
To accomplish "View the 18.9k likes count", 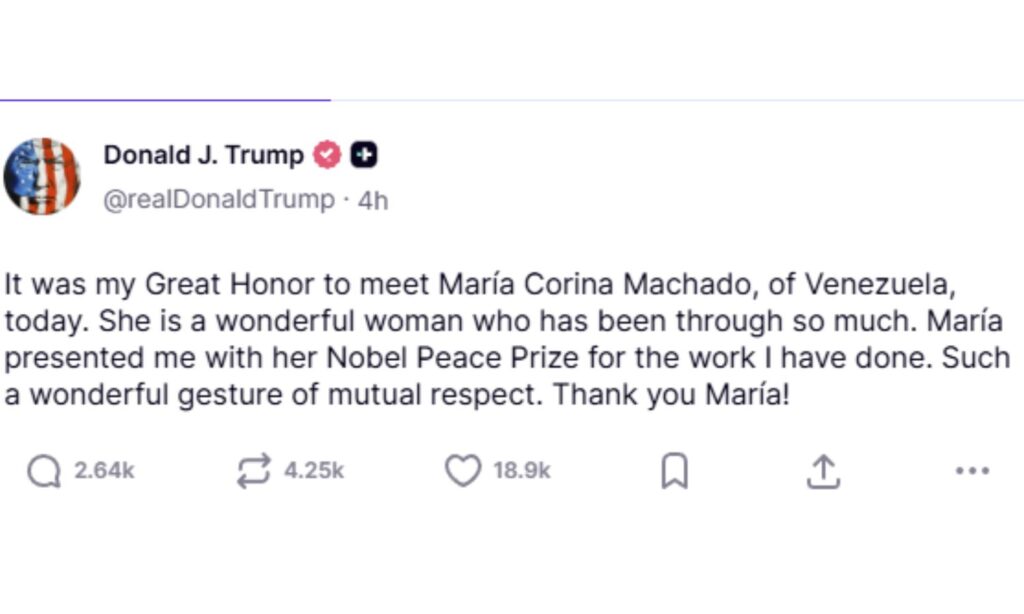I will tap(524, 470).
